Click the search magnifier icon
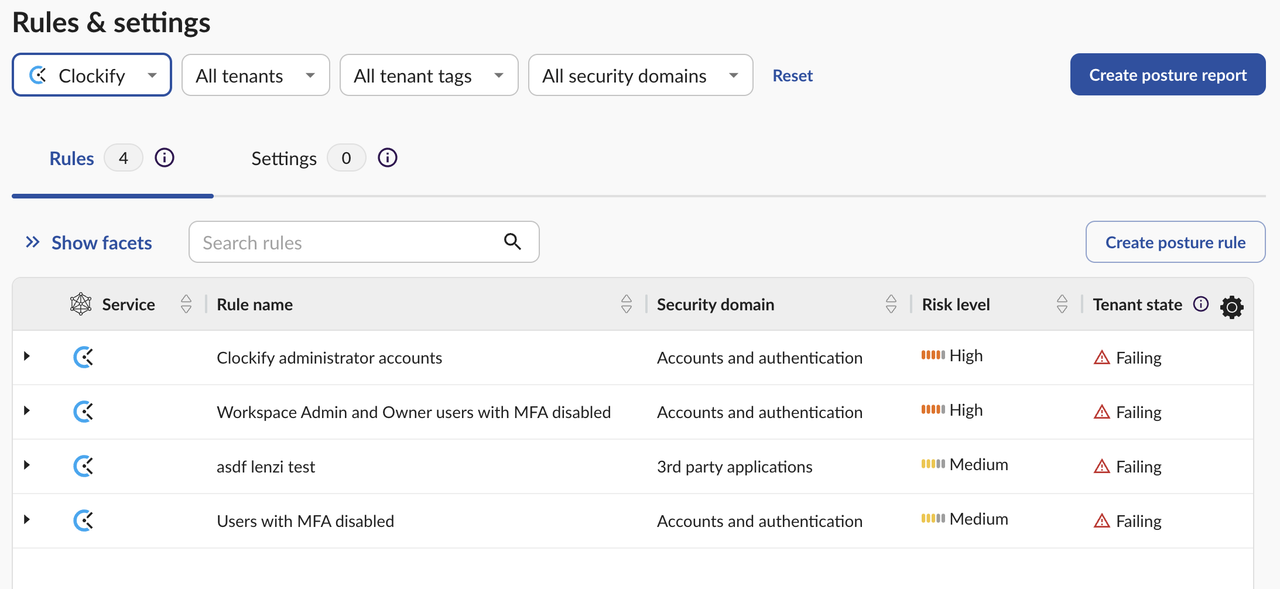 pyautogui.click(x=513, y=241)
